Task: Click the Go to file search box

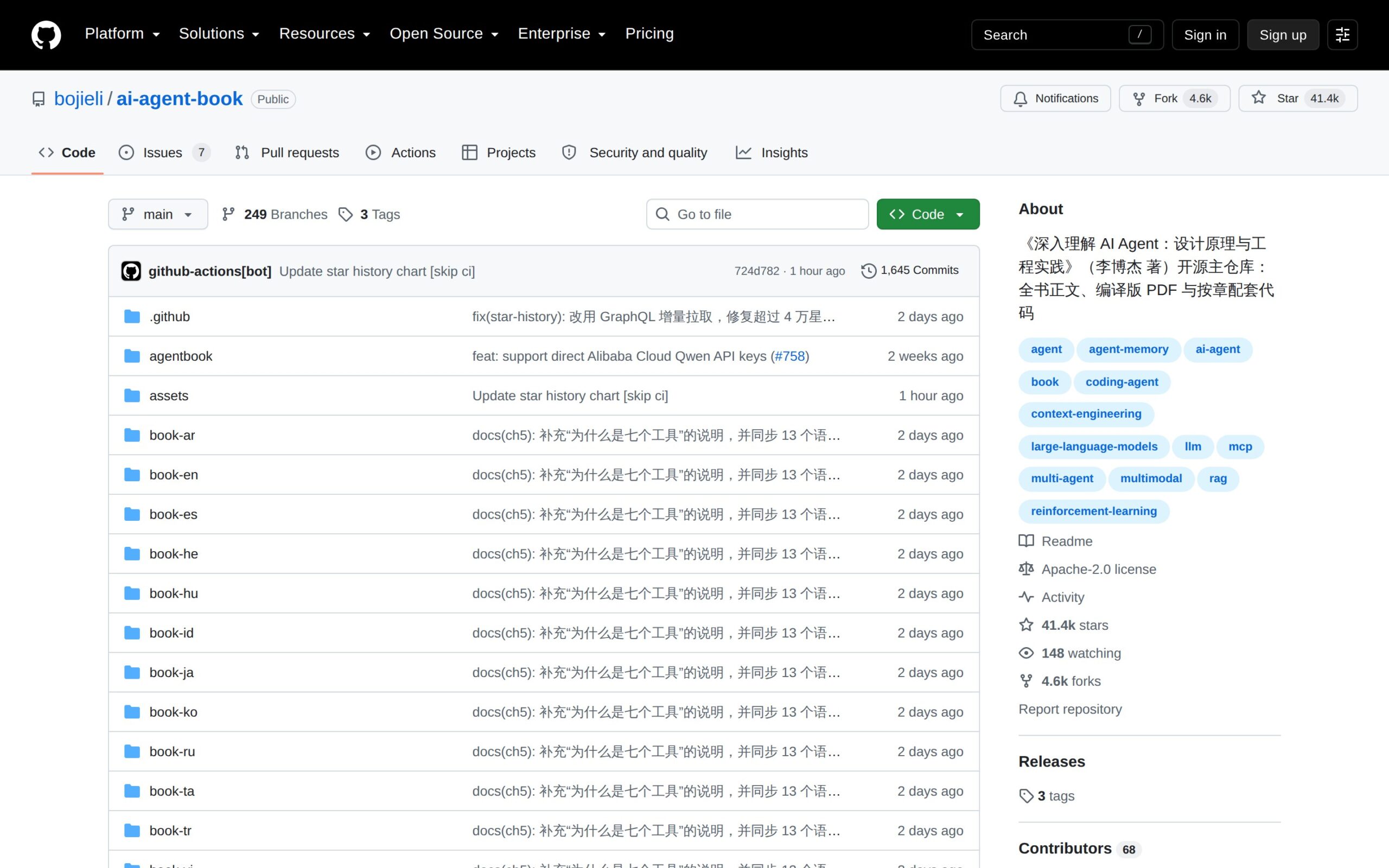Action: click(x=757, y=214)
